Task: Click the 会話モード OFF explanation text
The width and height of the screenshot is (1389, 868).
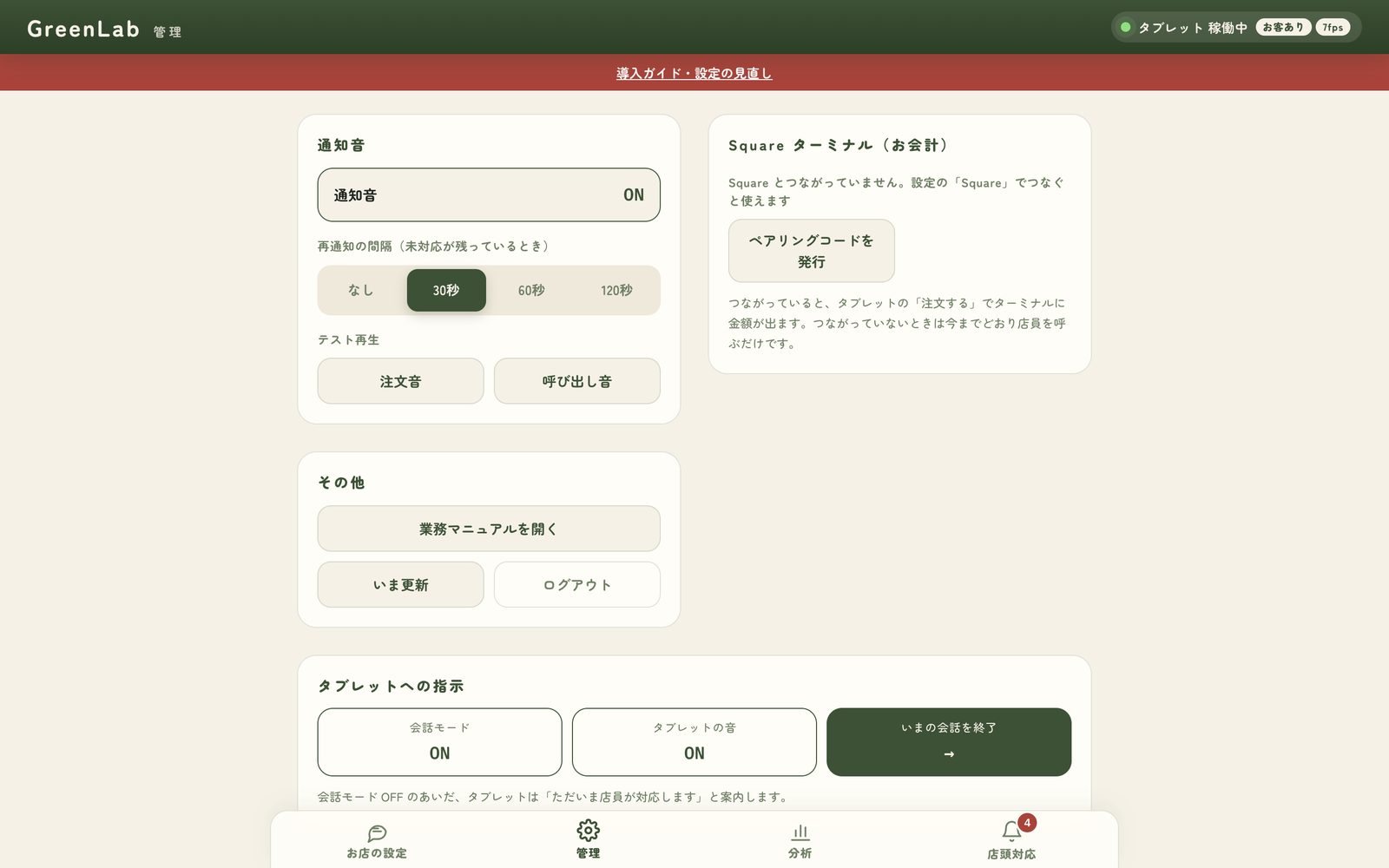Action: (553, 797)
